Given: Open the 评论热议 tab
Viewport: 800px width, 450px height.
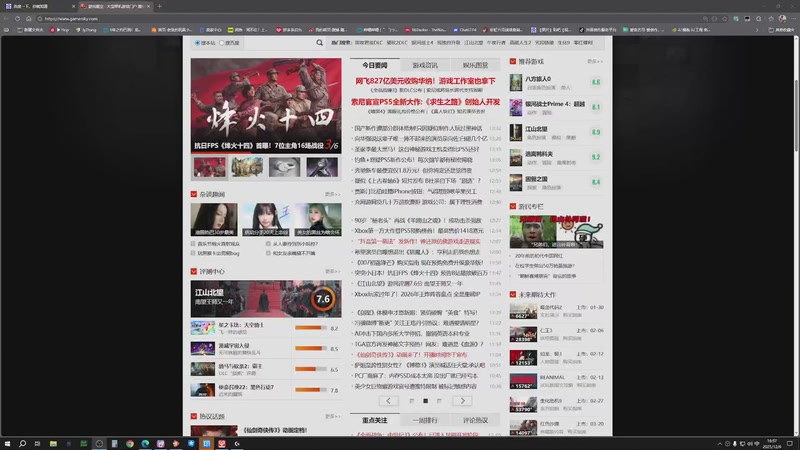Looking at the screenshot, I should (476, 420).
